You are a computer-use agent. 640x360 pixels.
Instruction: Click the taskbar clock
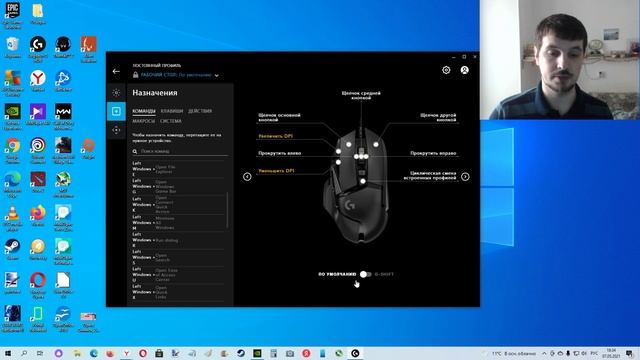[611, 353]
